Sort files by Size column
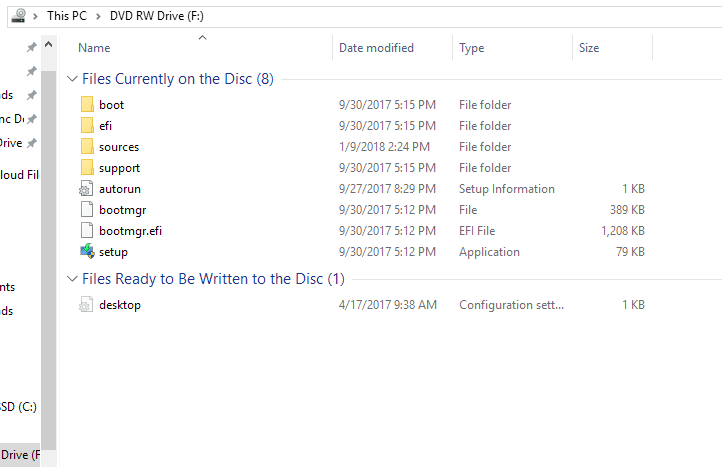 pos(588,48)
